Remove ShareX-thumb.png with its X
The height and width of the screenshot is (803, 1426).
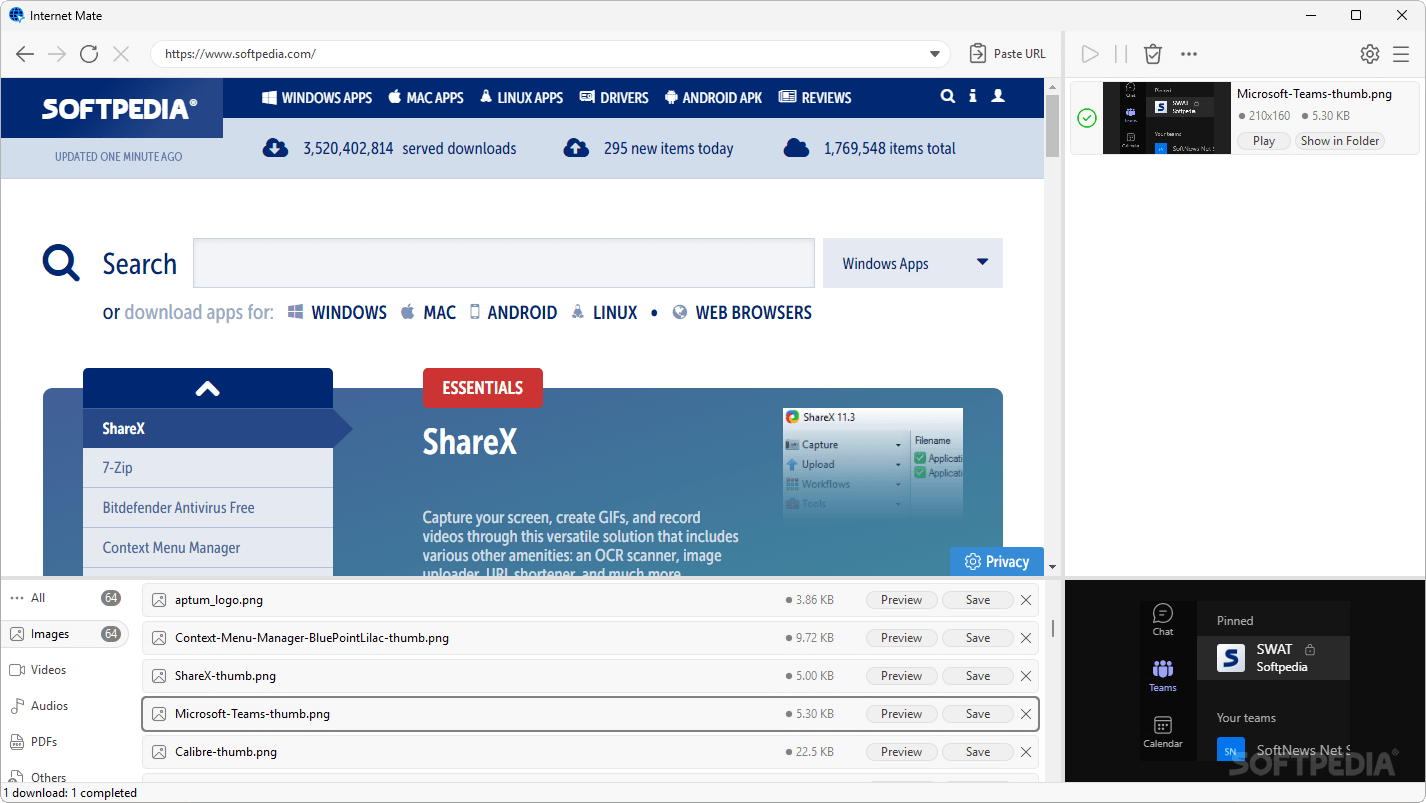coord(1025,676)
